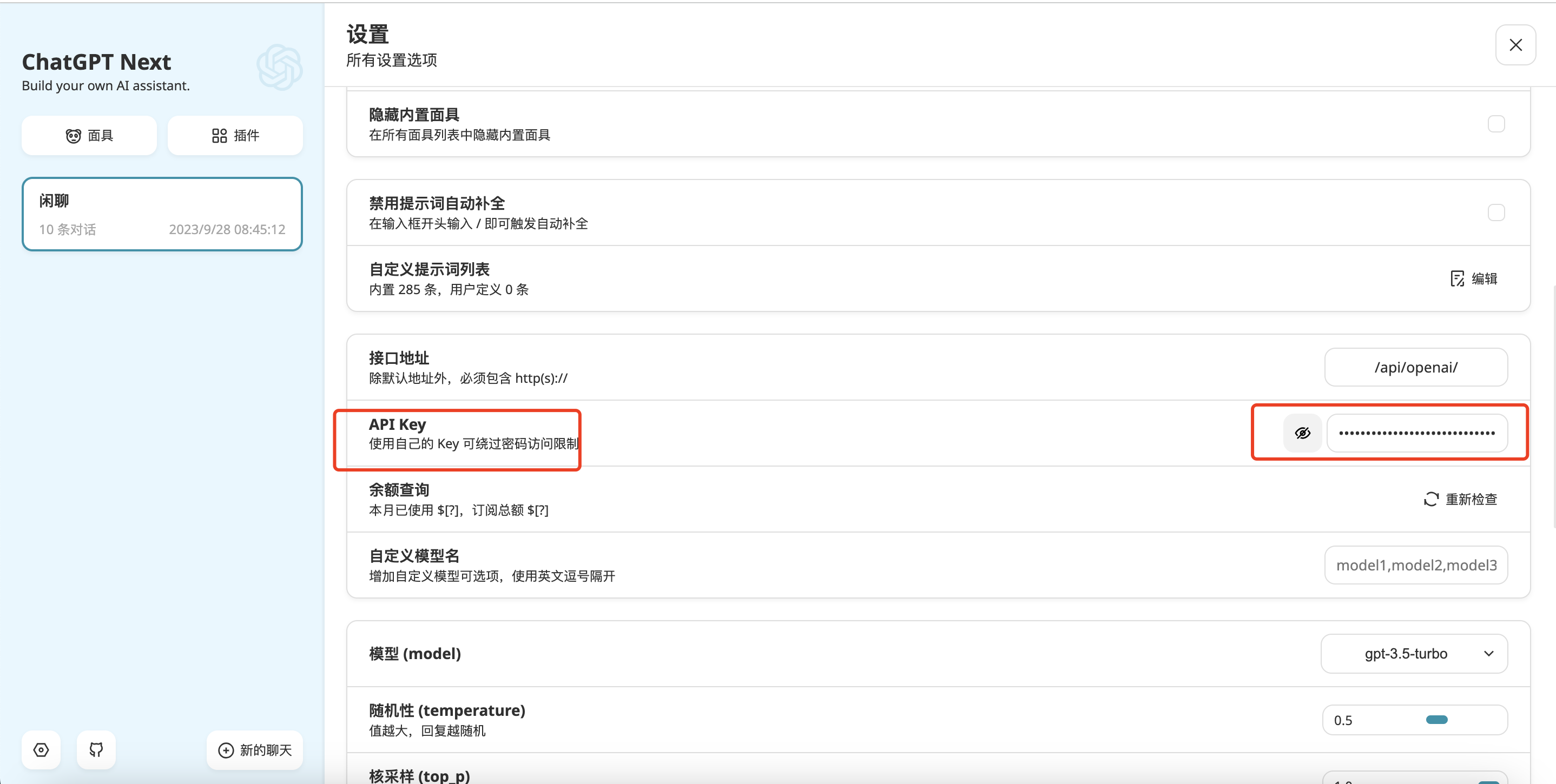Click the 2023/9/28 08:45:12 timestamp

pyautogui.click(x=227, y=229)
